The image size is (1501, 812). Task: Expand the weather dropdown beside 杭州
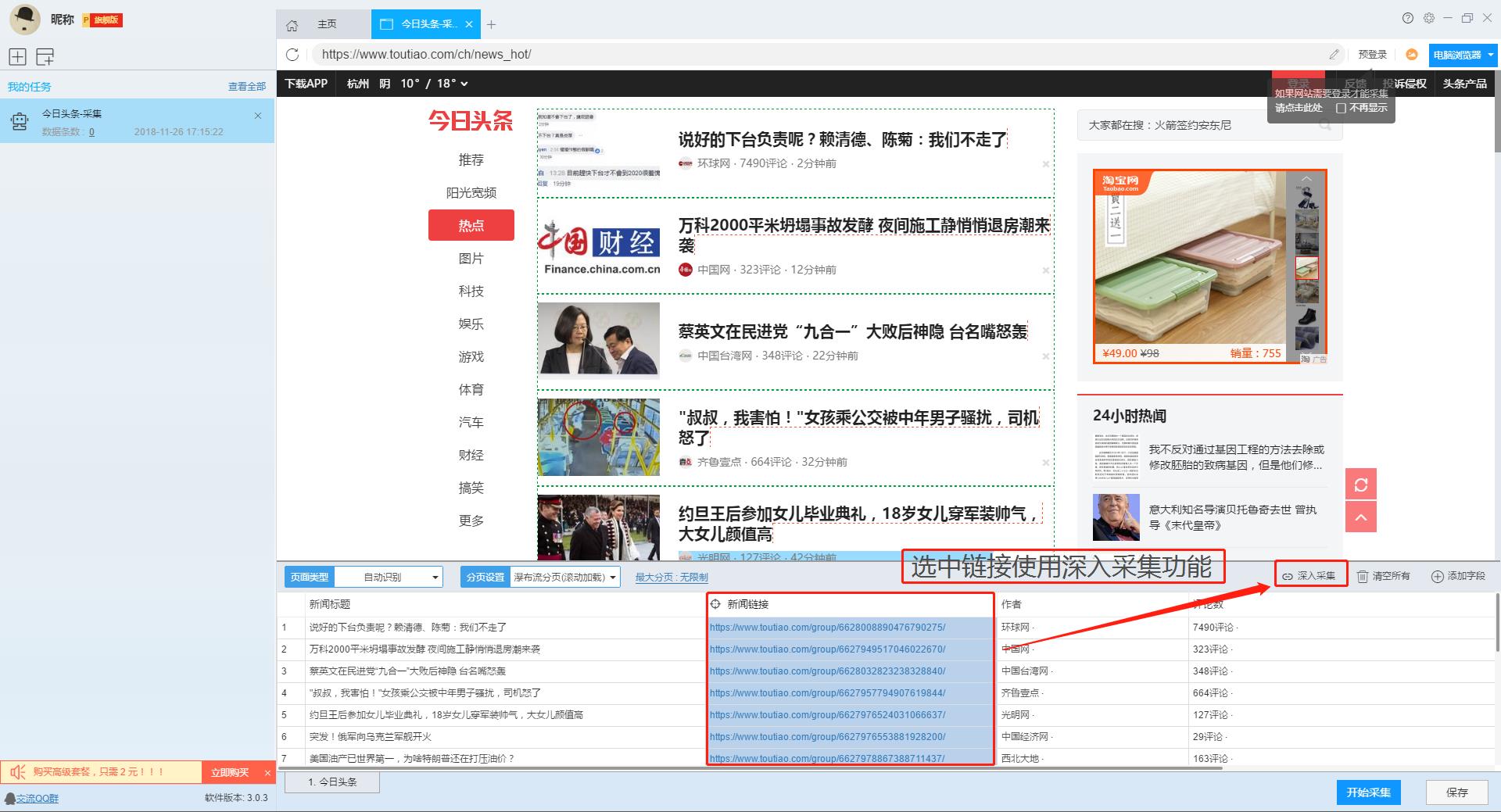[464, 84]
